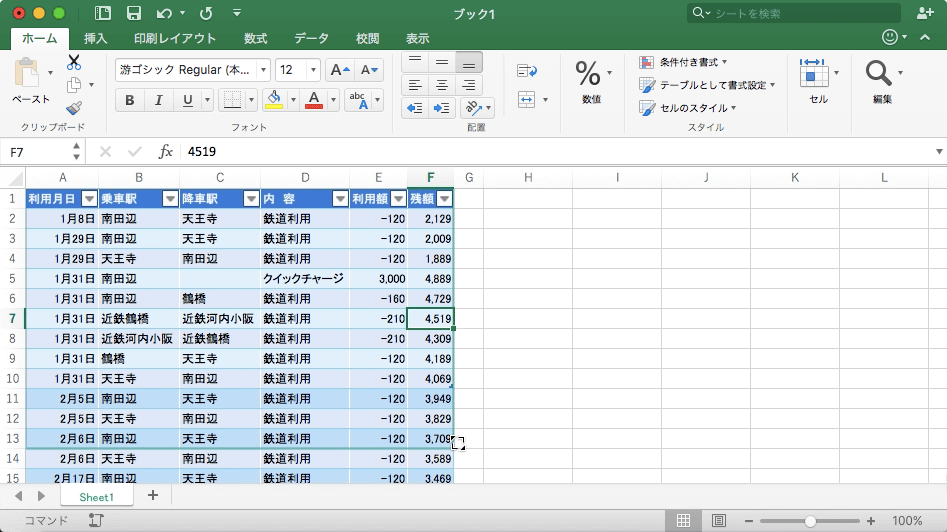Add a new sheet with the plus button
The image size is (947, 532).
(x=153, y=496)
